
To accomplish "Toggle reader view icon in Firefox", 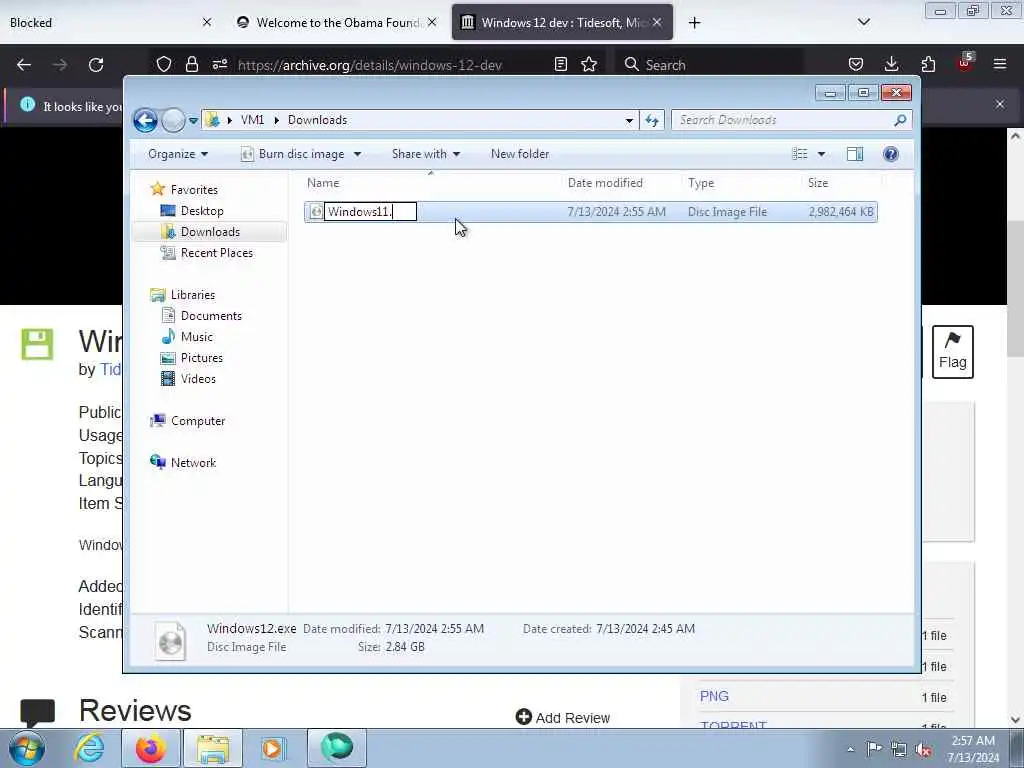I will click(x=560, y=64).
